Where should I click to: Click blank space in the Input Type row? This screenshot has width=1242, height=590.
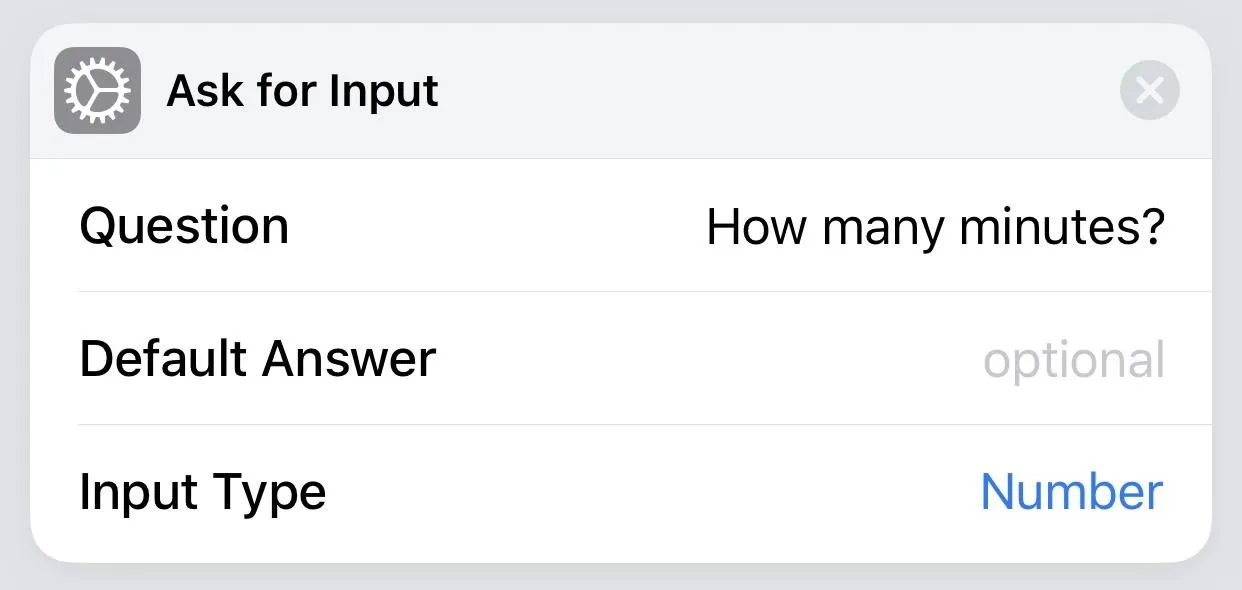650,493
